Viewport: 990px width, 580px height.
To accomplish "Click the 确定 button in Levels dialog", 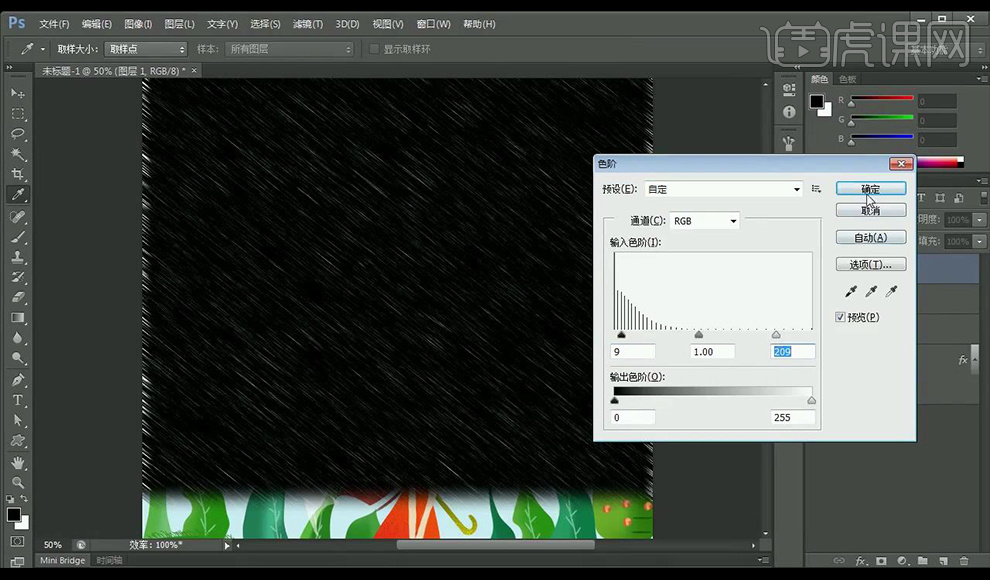I will click(x=870, y=188).
